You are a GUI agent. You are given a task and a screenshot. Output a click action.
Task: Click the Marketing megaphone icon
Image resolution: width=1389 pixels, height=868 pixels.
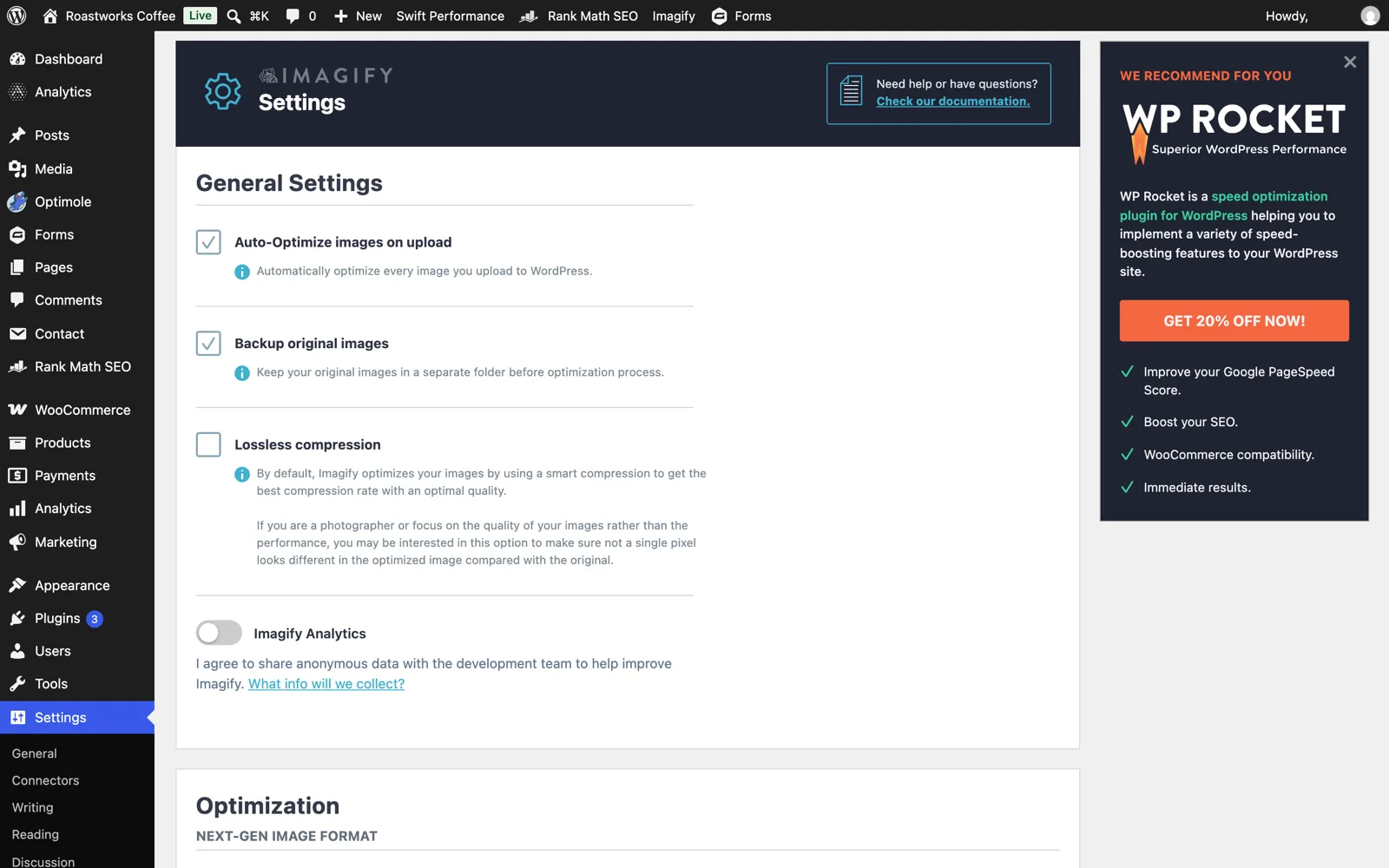[17, 542]
